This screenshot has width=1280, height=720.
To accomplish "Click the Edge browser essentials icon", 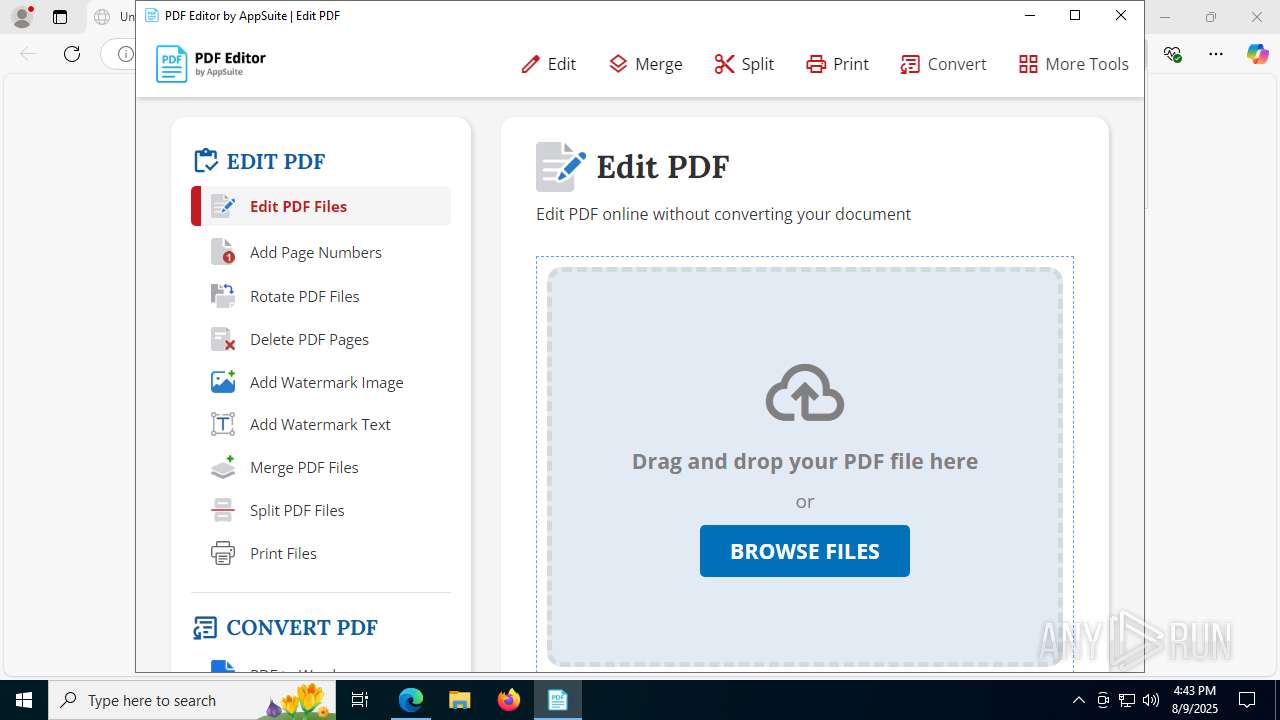I will pos(1173,54).
